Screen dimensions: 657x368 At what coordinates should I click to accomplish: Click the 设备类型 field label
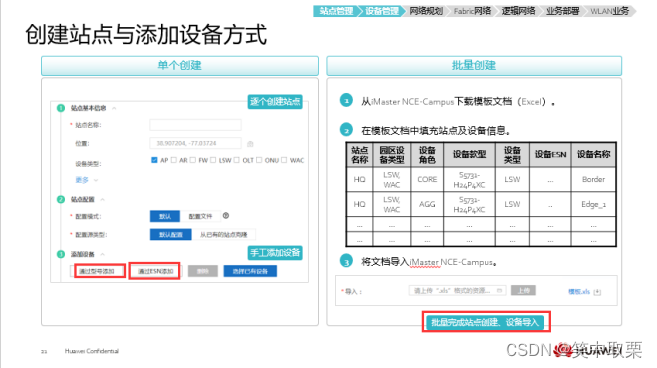pos(88,163)
